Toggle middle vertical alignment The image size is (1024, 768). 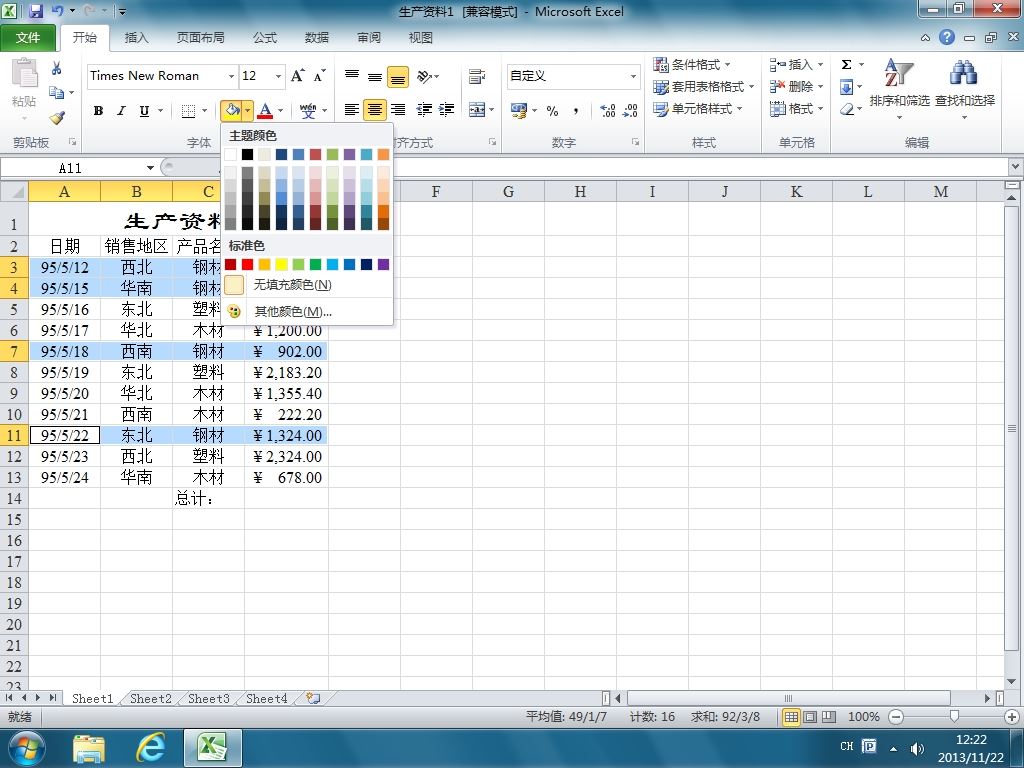[x=375, y=76]
